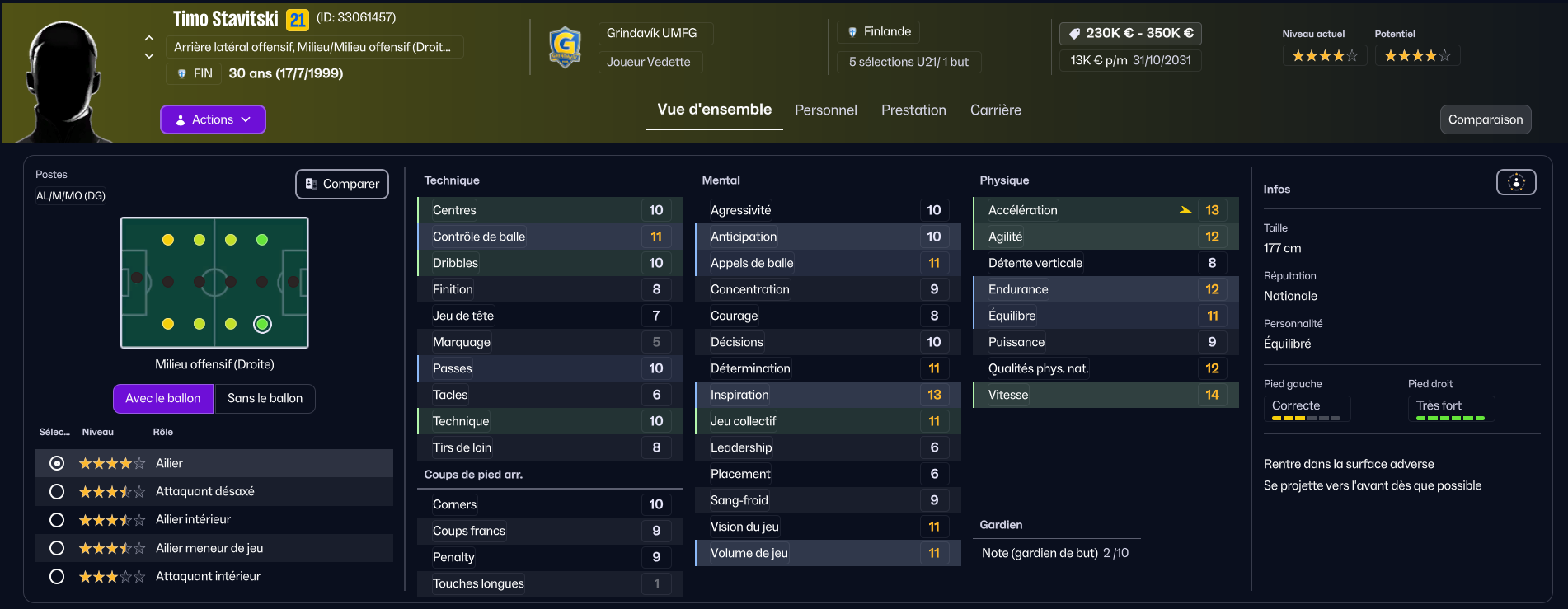Click the current ability star rating
This screenshot has width=1568, height=609.
(x=1325, y=55)
